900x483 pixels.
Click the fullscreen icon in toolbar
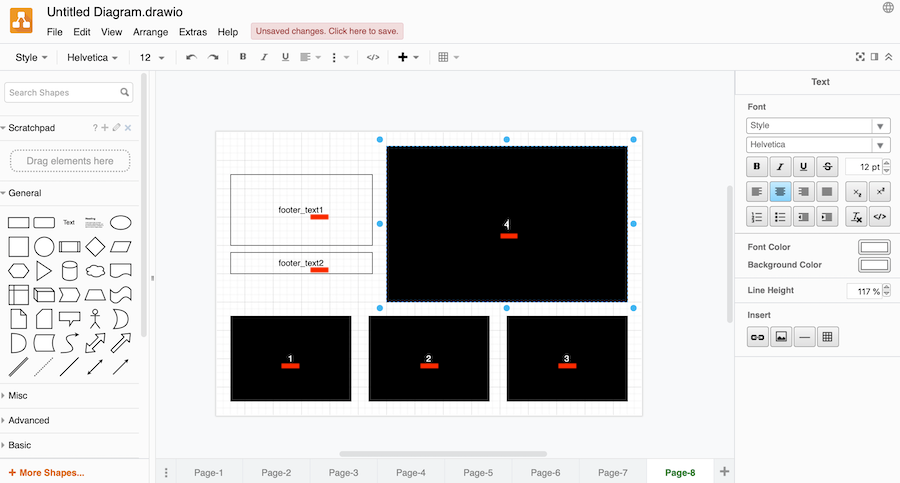(x=860, y=57)
